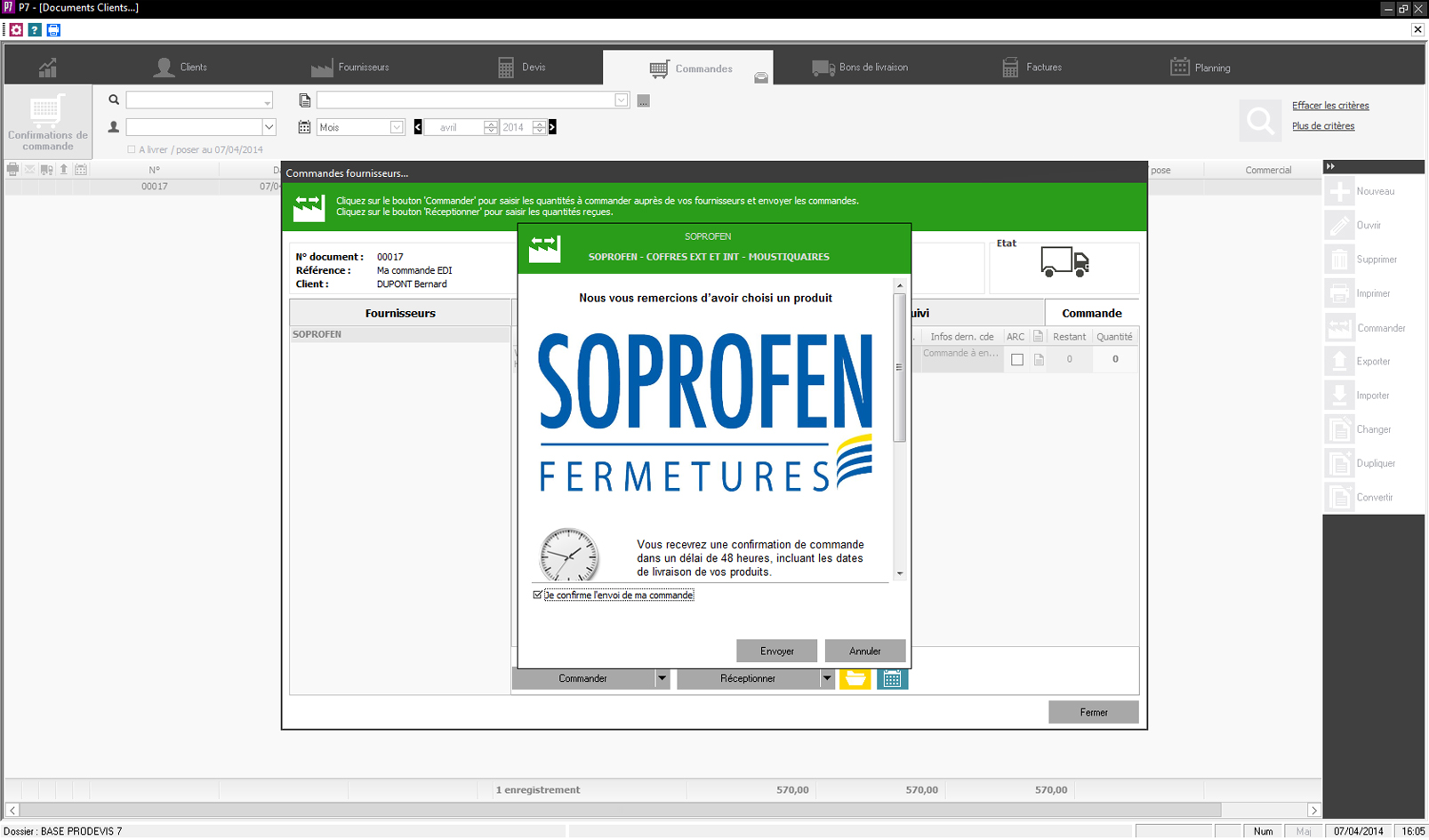Switch to the Devis tab
The image size is (1429, 840).
point(522,68)
